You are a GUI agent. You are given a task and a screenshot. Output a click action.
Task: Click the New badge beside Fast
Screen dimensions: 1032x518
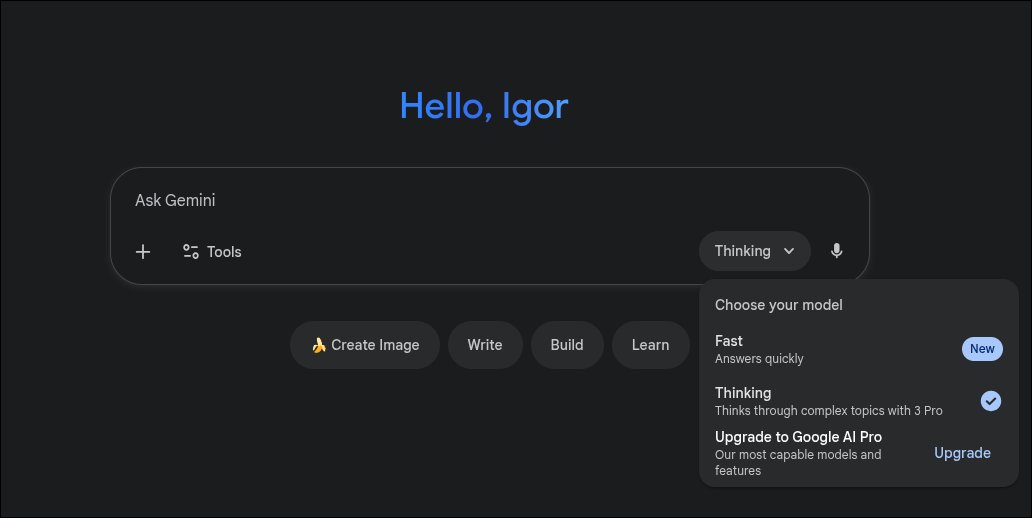click(982, 349)
